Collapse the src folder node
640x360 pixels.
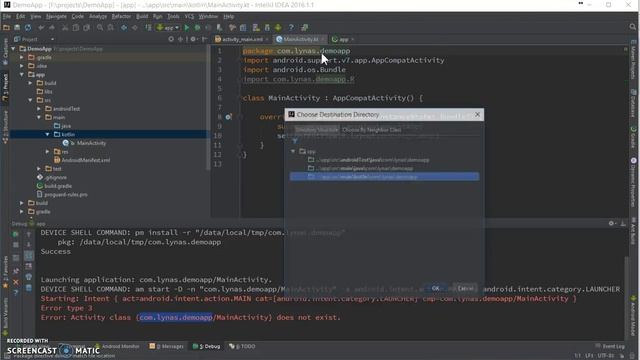click(30, 100)
